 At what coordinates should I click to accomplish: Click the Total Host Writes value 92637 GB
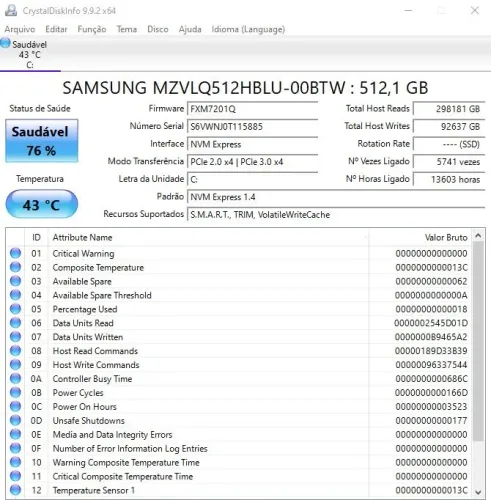449,127
